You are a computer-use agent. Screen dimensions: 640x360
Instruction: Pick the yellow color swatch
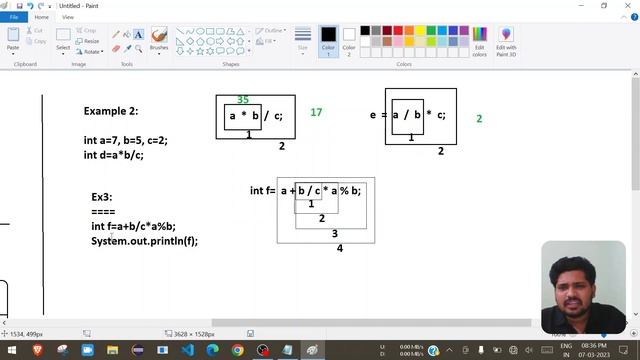(x=420, y=30)
